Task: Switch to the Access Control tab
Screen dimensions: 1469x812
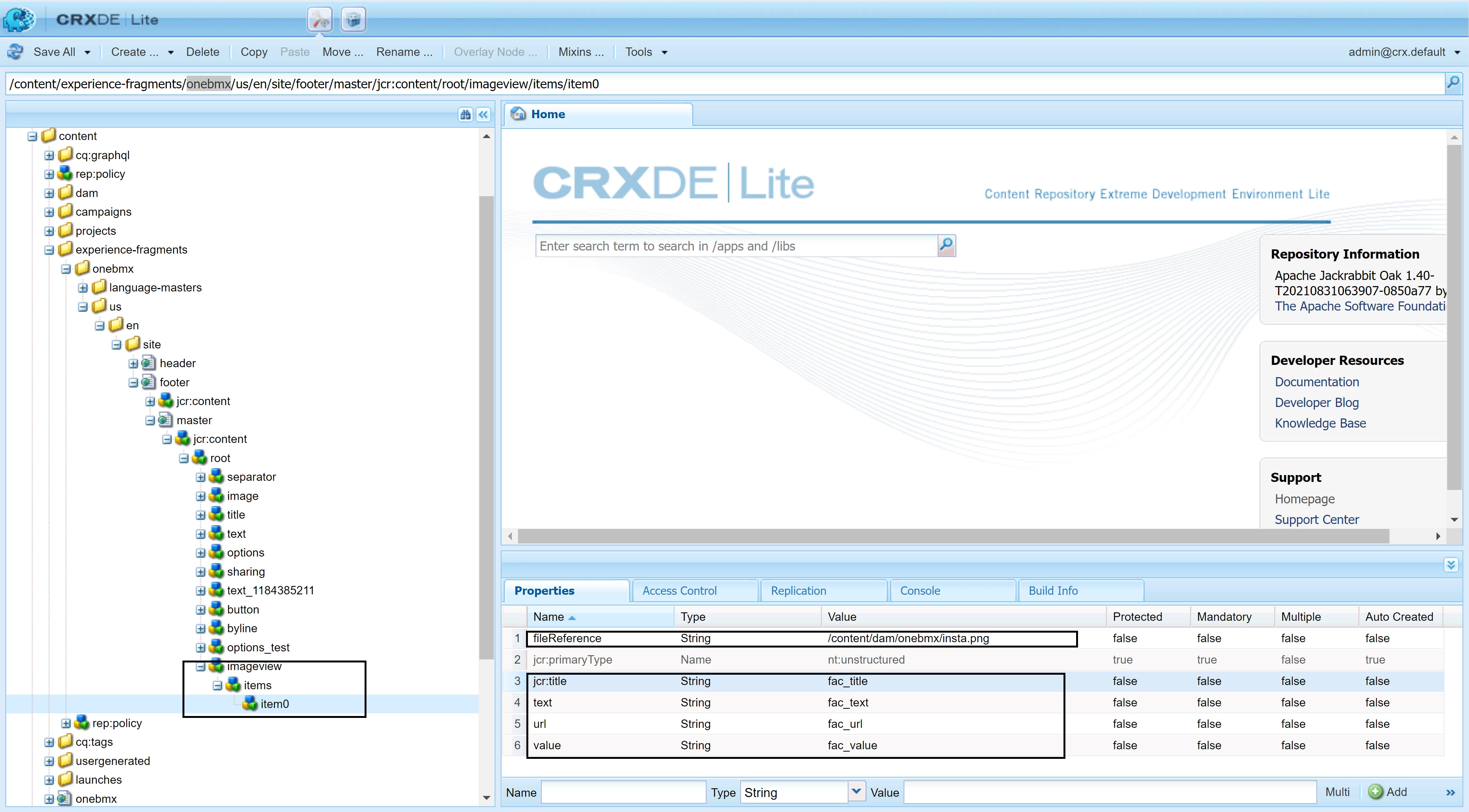Action: coord(679,591)
